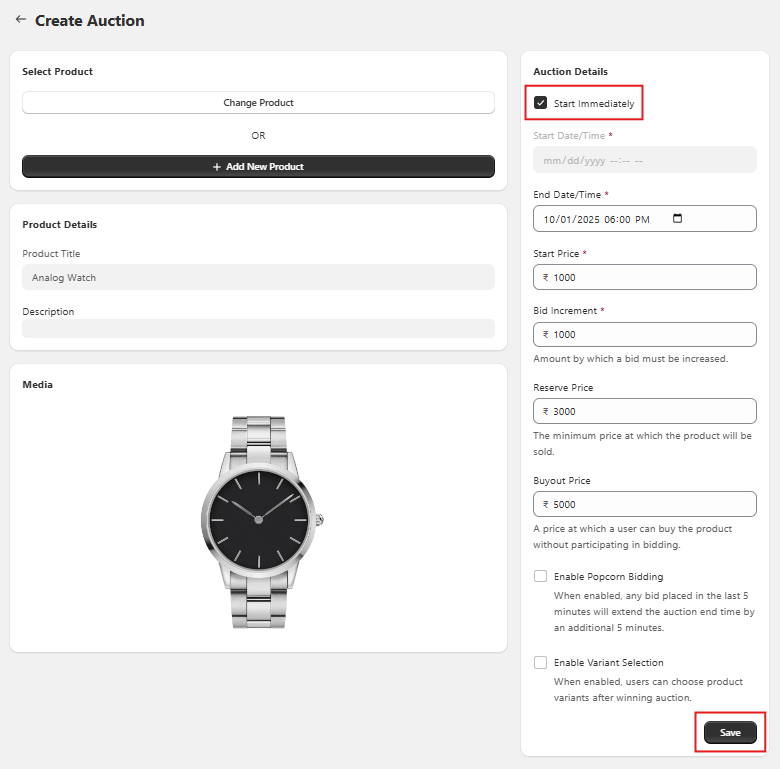Click the Start Date/Time field

[644, 160]
